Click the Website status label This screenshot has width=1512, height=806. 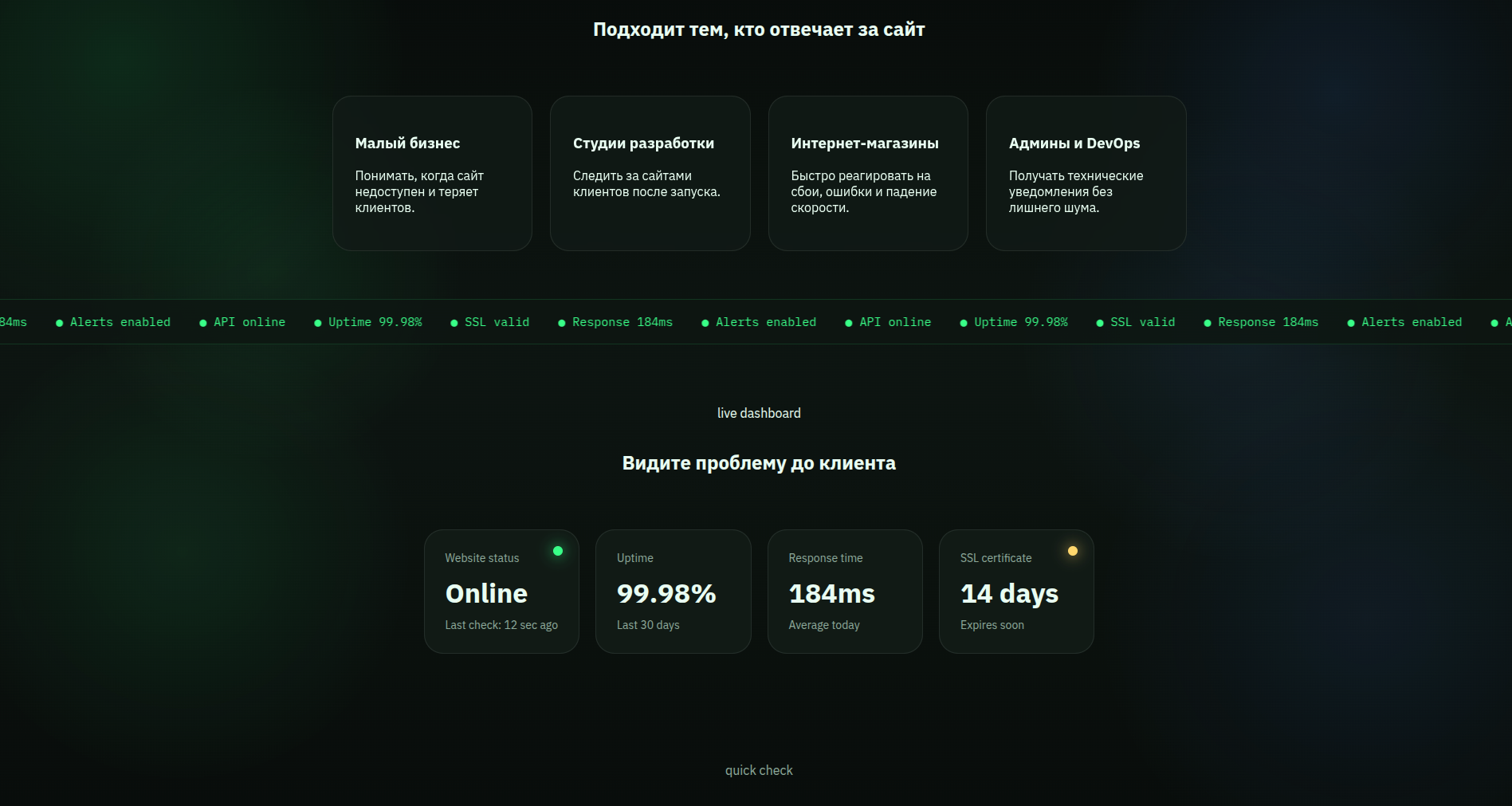point(482,558)
